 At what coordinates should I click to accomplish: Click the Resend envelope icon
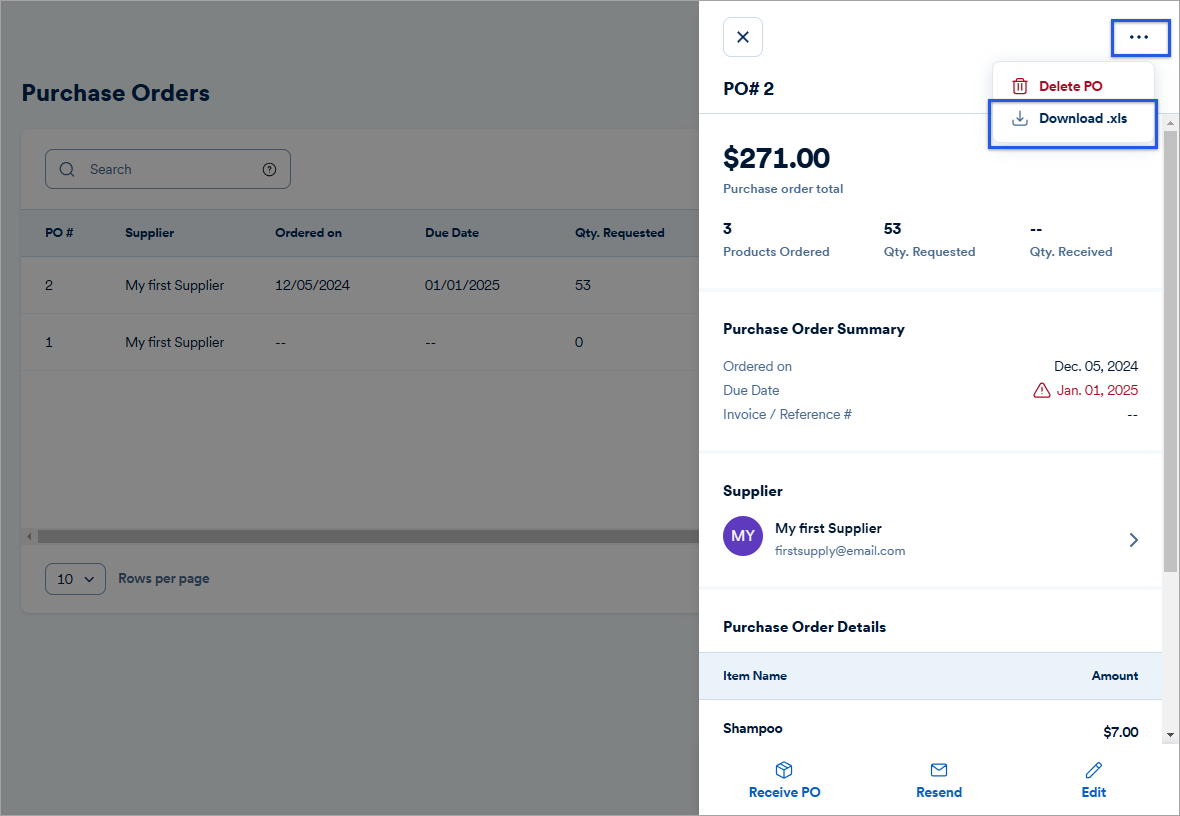click(938, 769)
